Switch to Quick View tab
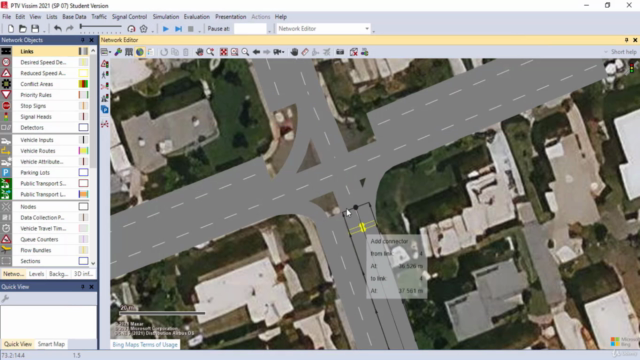640x360 pixels. (18, 344)
